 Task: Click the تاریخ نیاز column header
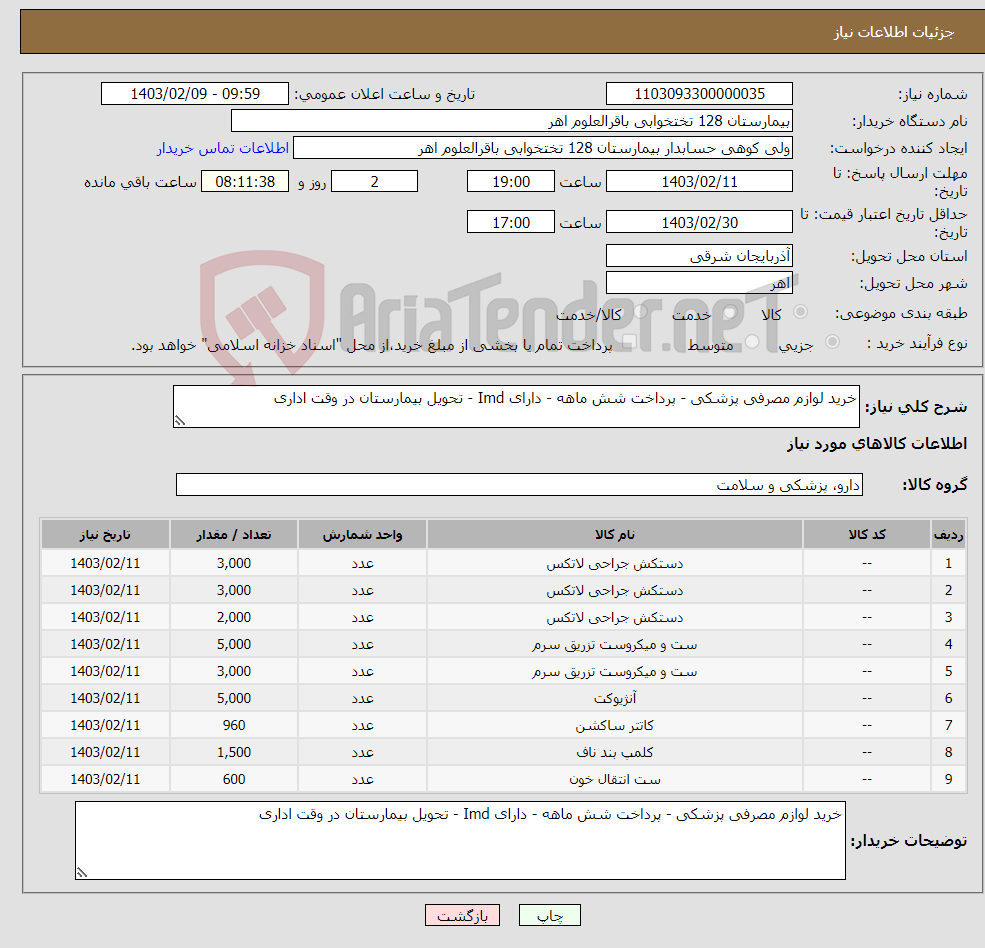[x=105, y=535]
